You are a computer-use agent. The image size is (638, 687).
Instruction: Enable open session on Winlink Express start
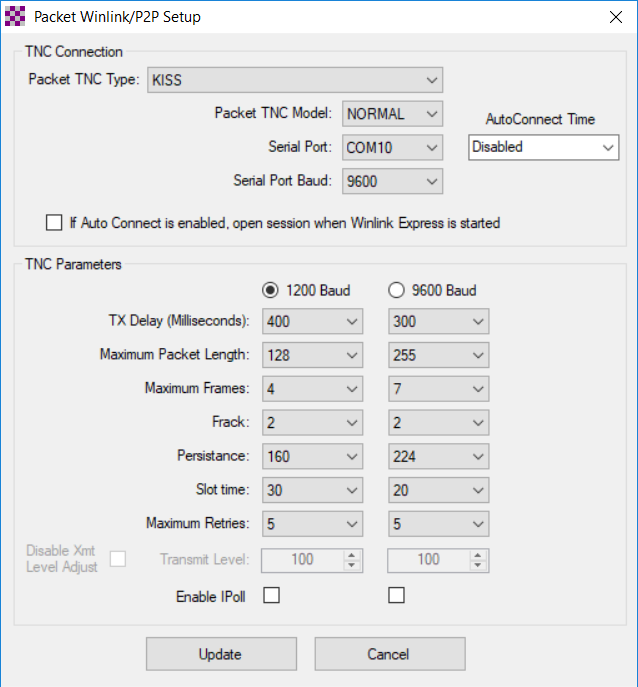coord(54,223)
